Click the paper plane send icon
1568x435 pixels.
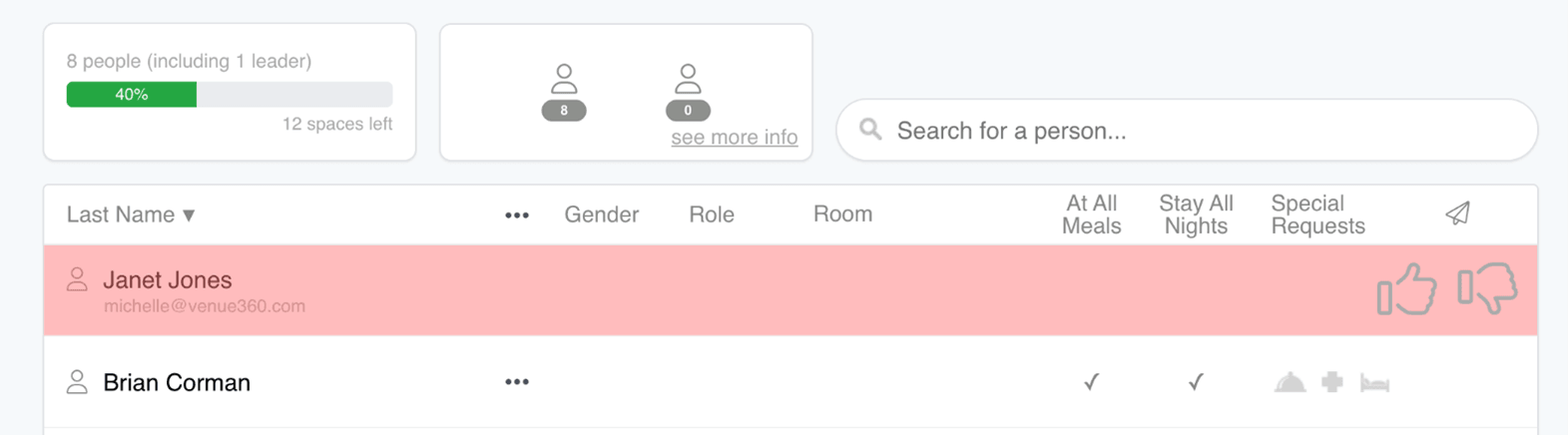pos(1457,214)
